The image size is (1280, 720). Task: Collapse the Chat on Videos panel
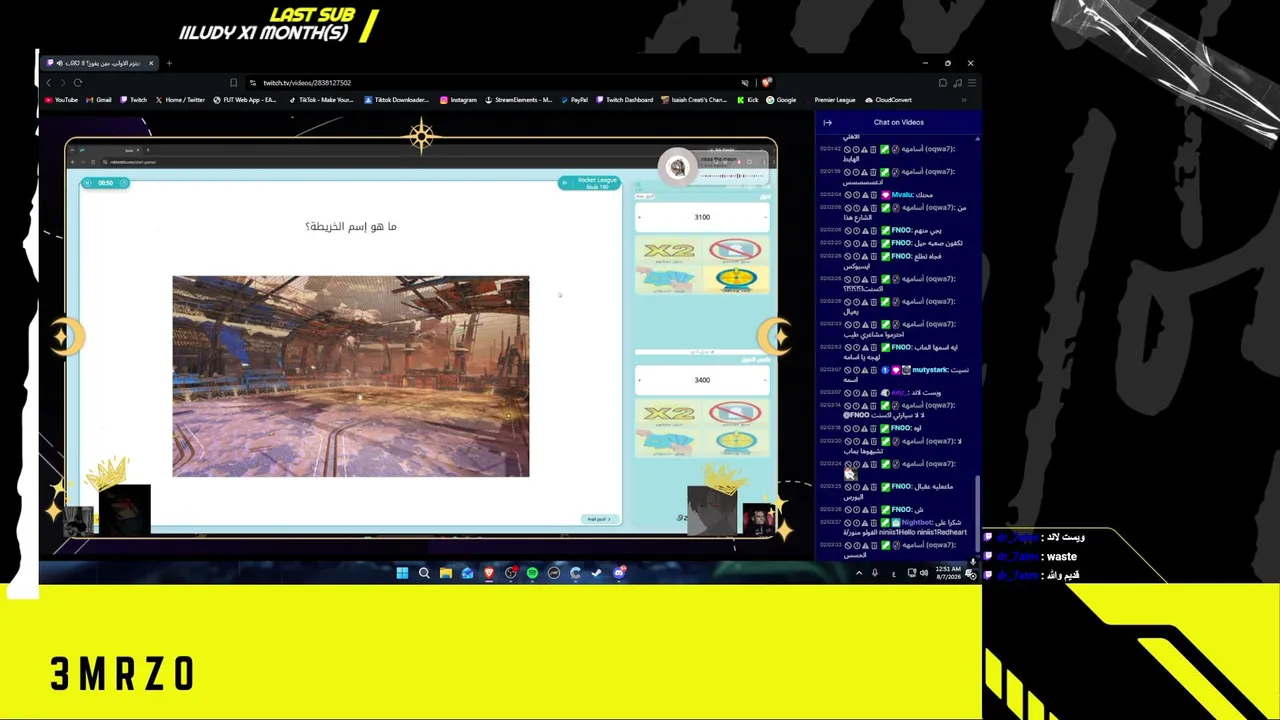pos(827,122)
